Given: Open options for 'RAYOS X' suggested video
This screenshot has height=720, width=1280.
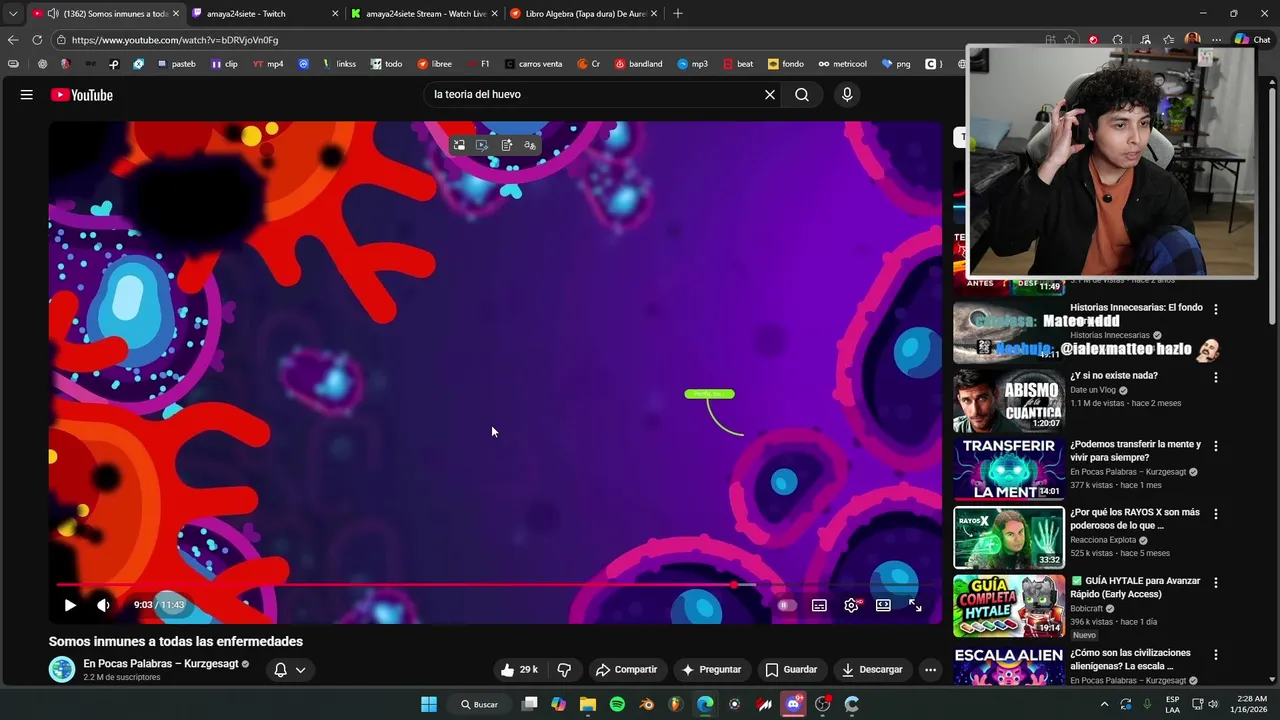Looking at the screenshot, I should (1216, 514).
